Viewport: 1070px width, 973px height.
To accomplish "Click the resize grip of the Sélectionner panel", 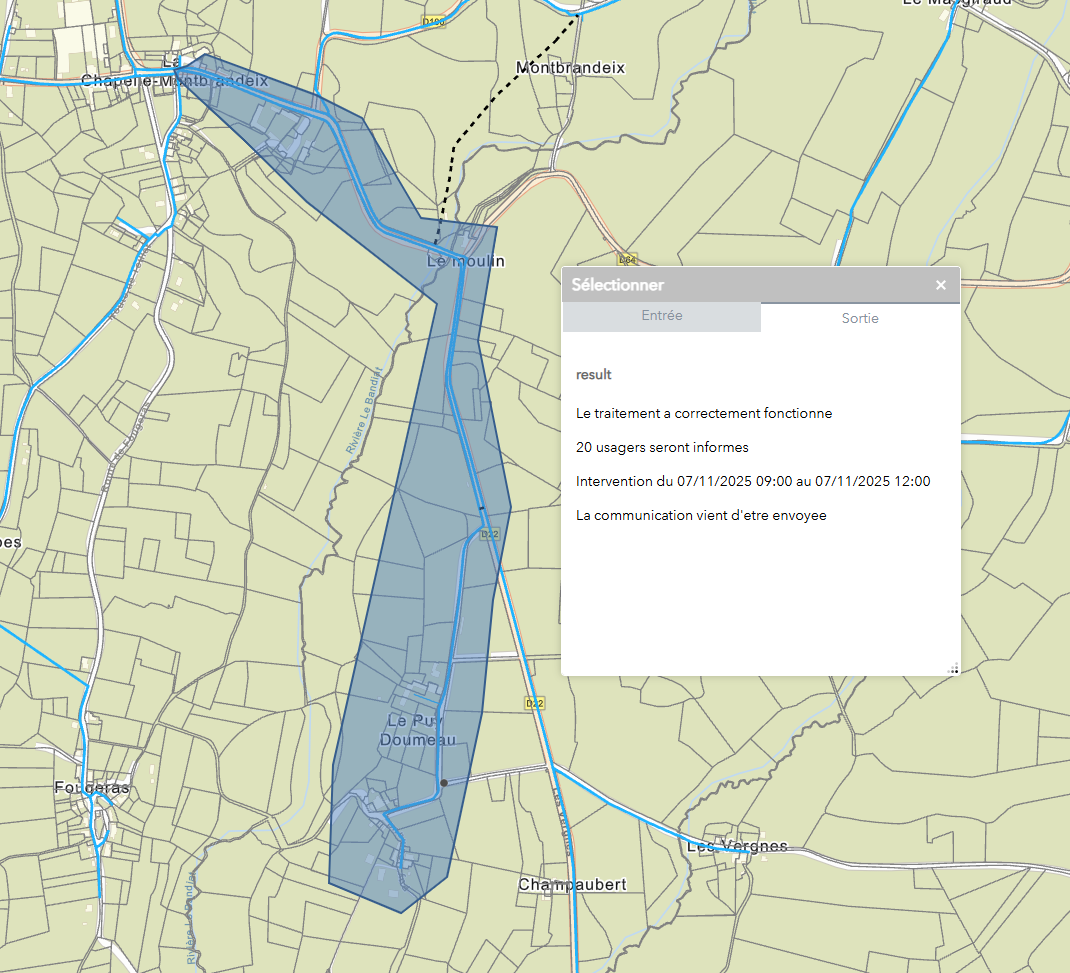I will [953, 669].
